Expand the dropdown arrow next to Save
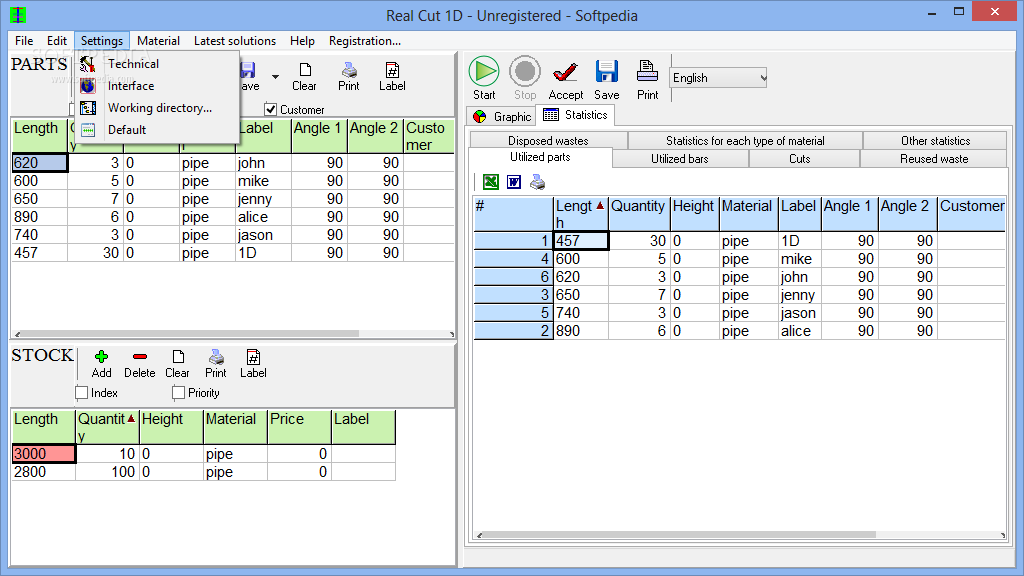Image resolution: width=1024 pixels, height=576 pixels. click(276, 77)
